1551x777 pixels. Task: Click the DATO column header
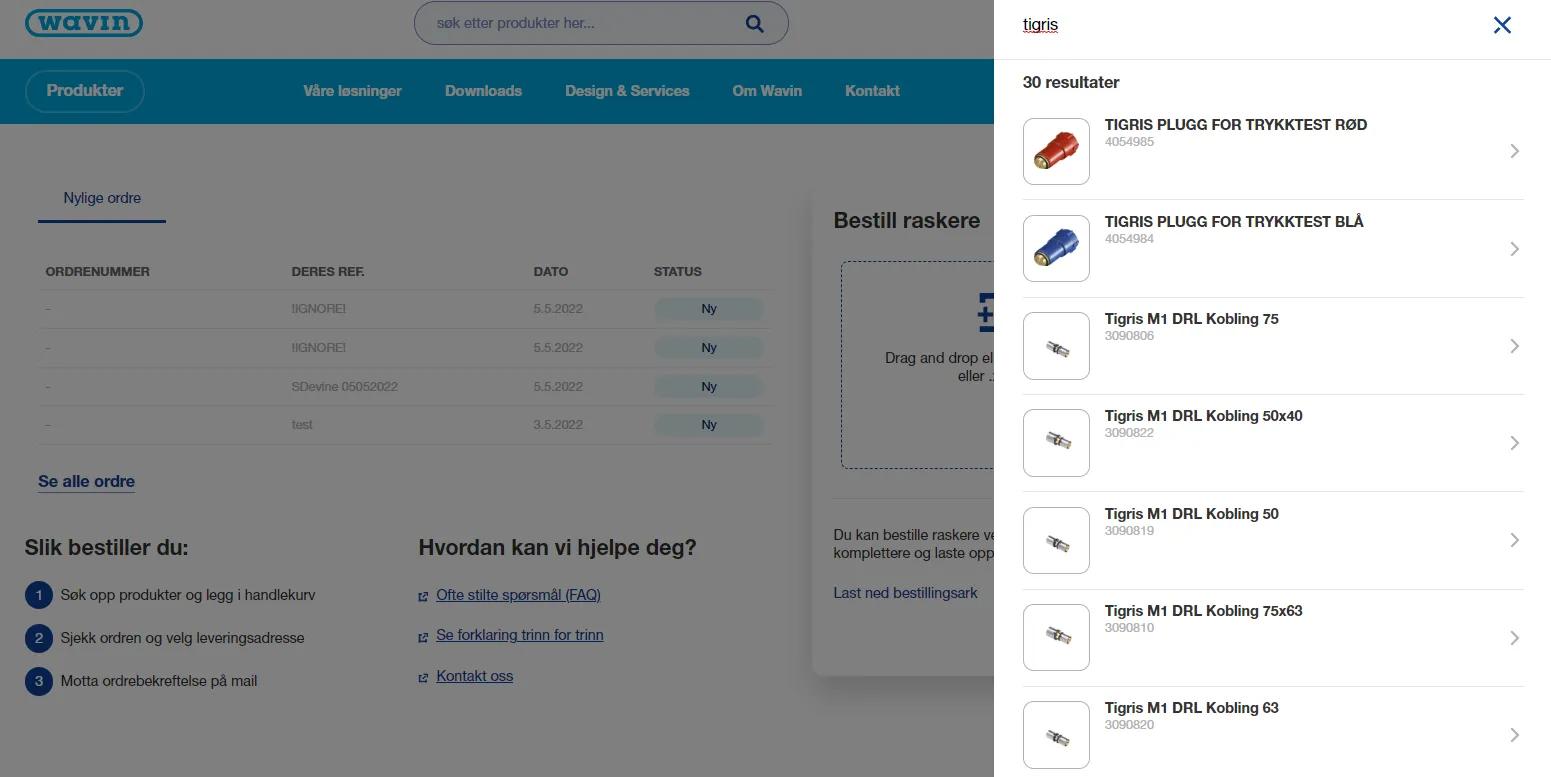tap(551, 272)
